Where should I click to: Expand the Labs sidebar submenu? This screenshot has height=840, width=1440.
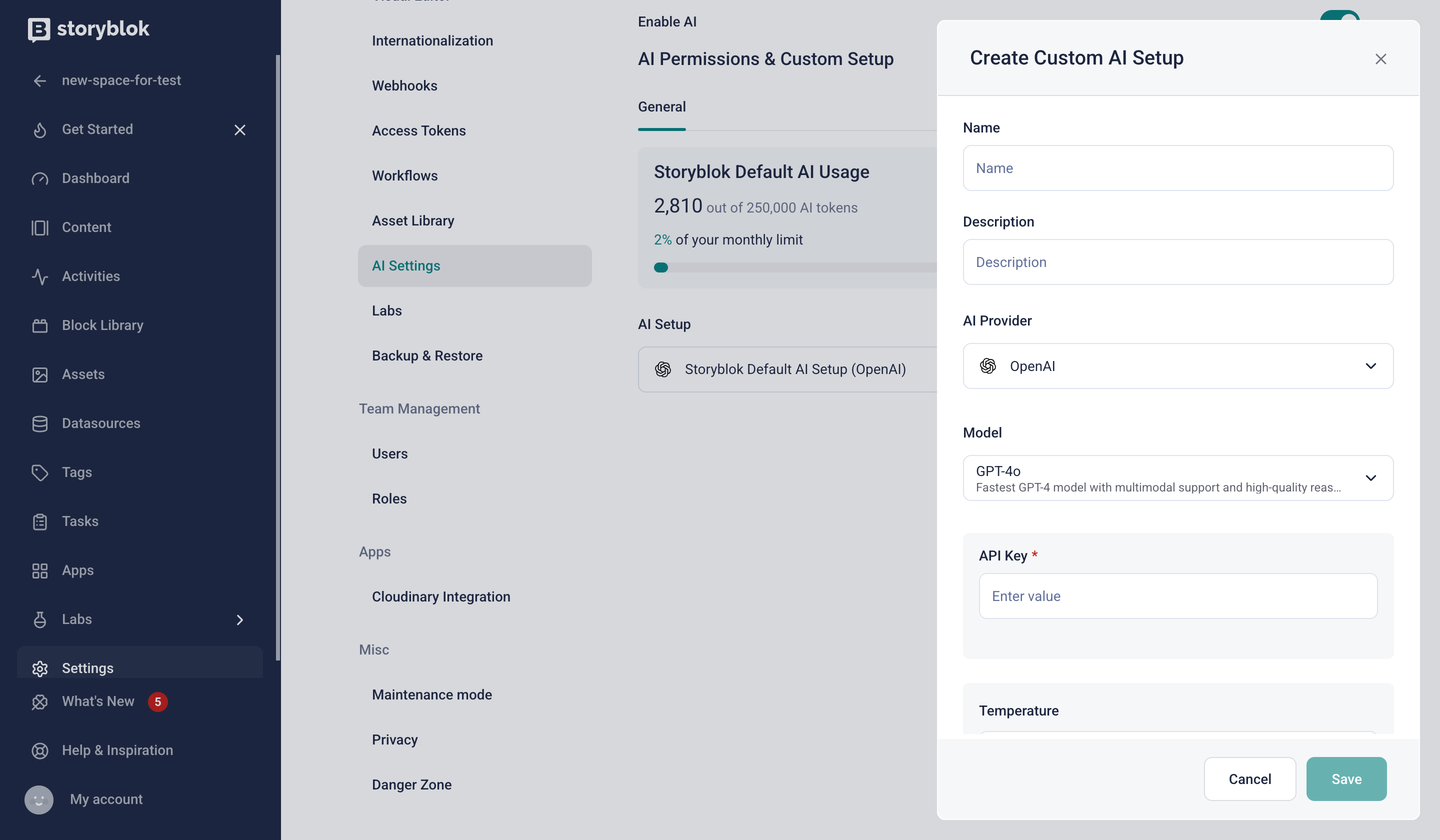pos(240,620)
